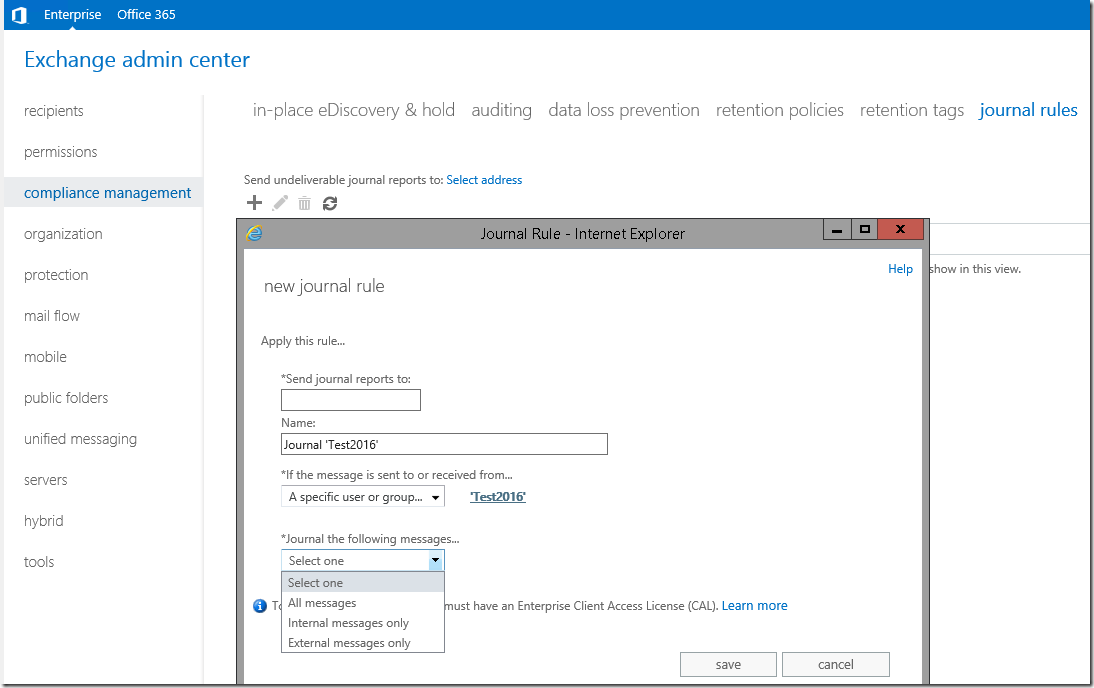Open public folders section
Viewport: 1094px width, 688px height.
pyautogui.click(x=66, y=398)
